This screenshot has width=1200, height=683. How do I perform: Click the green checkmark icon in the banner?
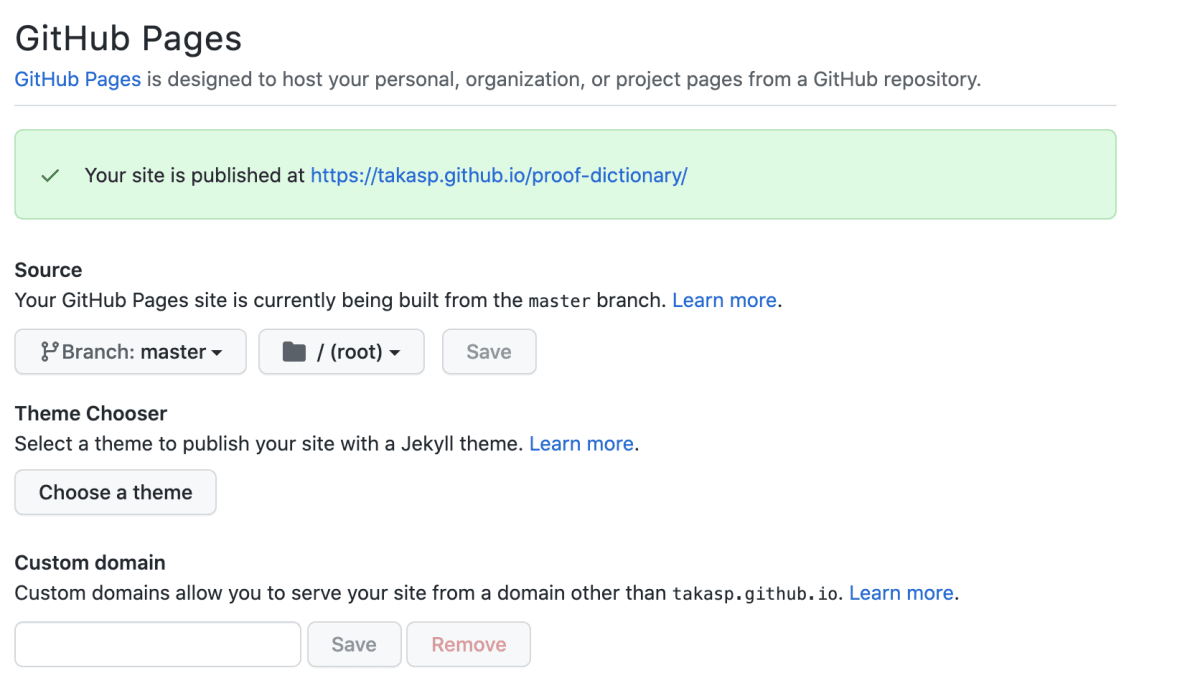pos(50,176)
